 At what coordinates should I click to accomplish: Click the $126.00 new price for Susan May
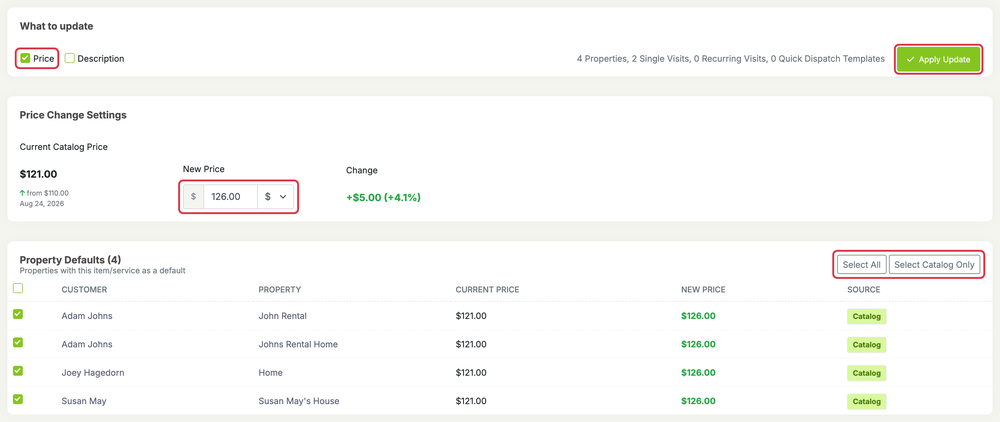(x=698, y=401)
